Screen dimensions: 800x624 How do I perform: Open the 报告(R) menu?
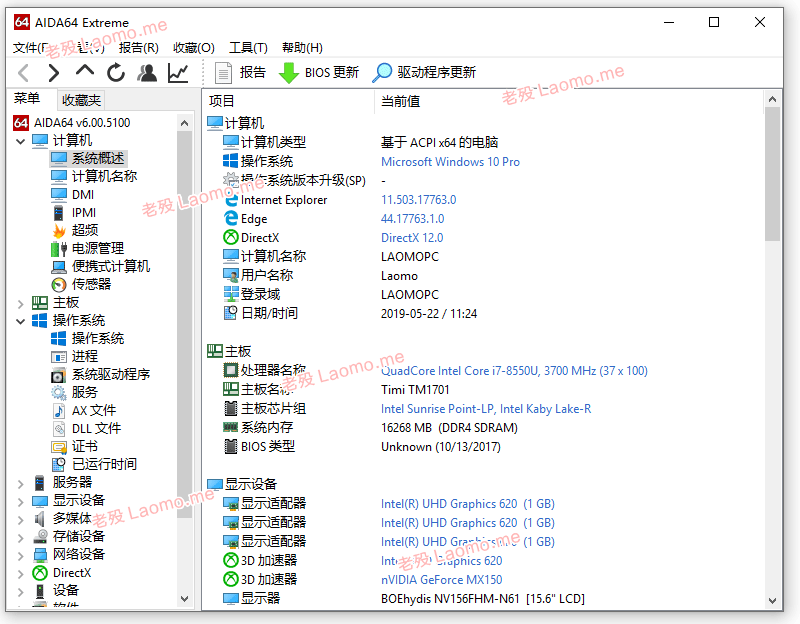tap(139, 48)
